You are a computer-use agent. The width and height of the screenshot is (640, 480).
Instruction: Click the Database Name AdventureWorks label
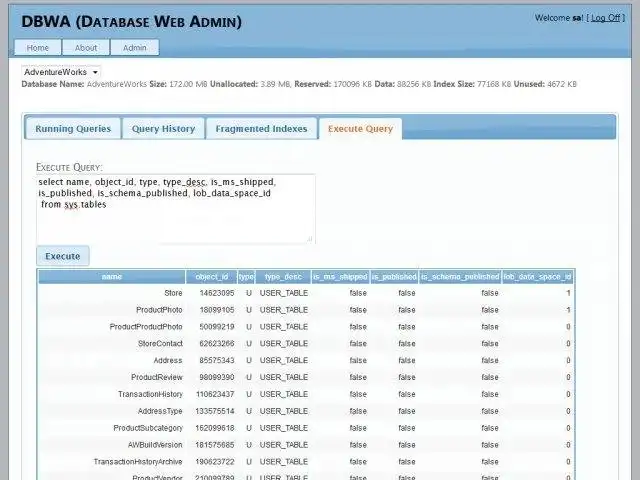(x=84, y=84)
